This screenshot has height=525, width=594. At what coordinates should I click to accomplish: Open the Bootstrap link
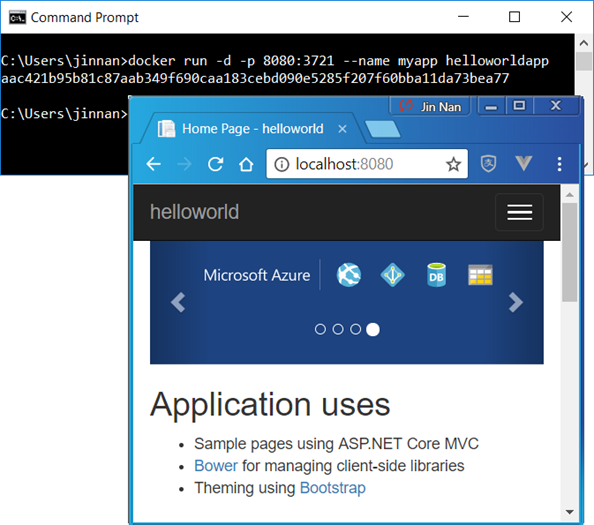[333, 488]
